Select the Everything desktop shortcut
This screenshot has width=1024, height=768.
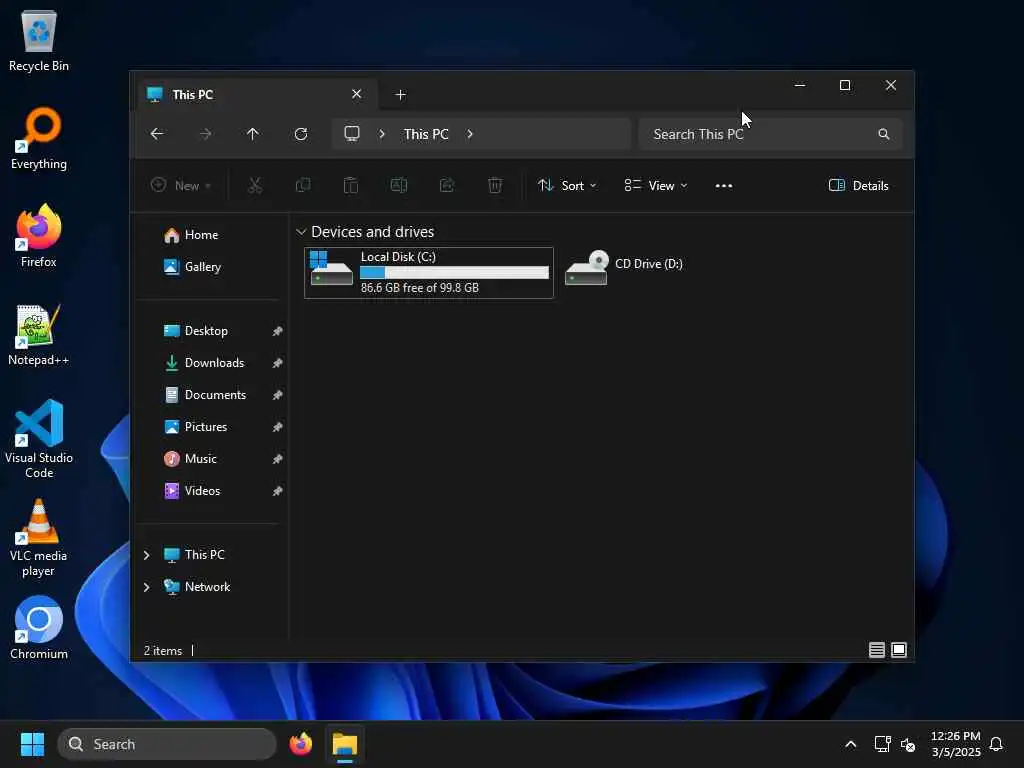39,138
